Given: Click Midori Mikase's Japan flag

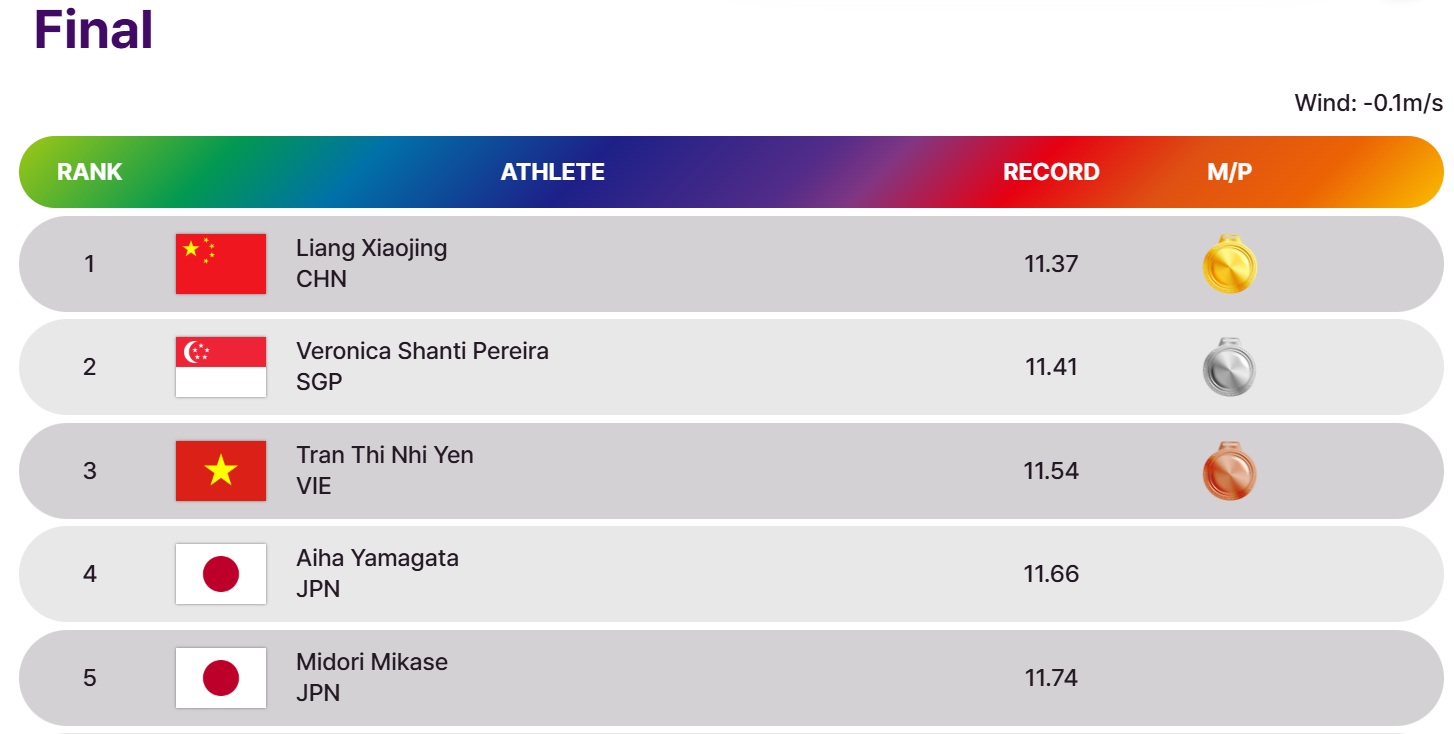Looking at the screenshot, I should [x=221, y=678].
